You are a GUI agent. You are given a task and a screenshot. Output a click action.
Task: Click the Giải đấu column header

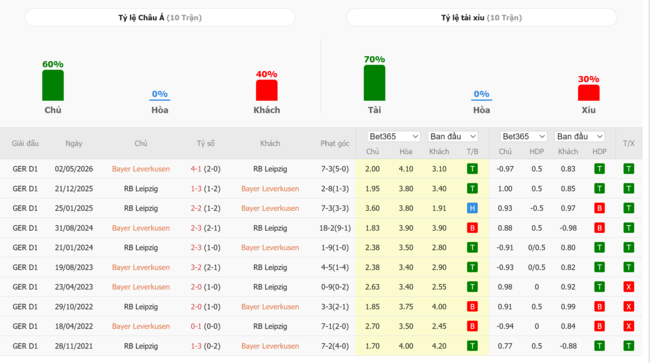tap(25, 143)
